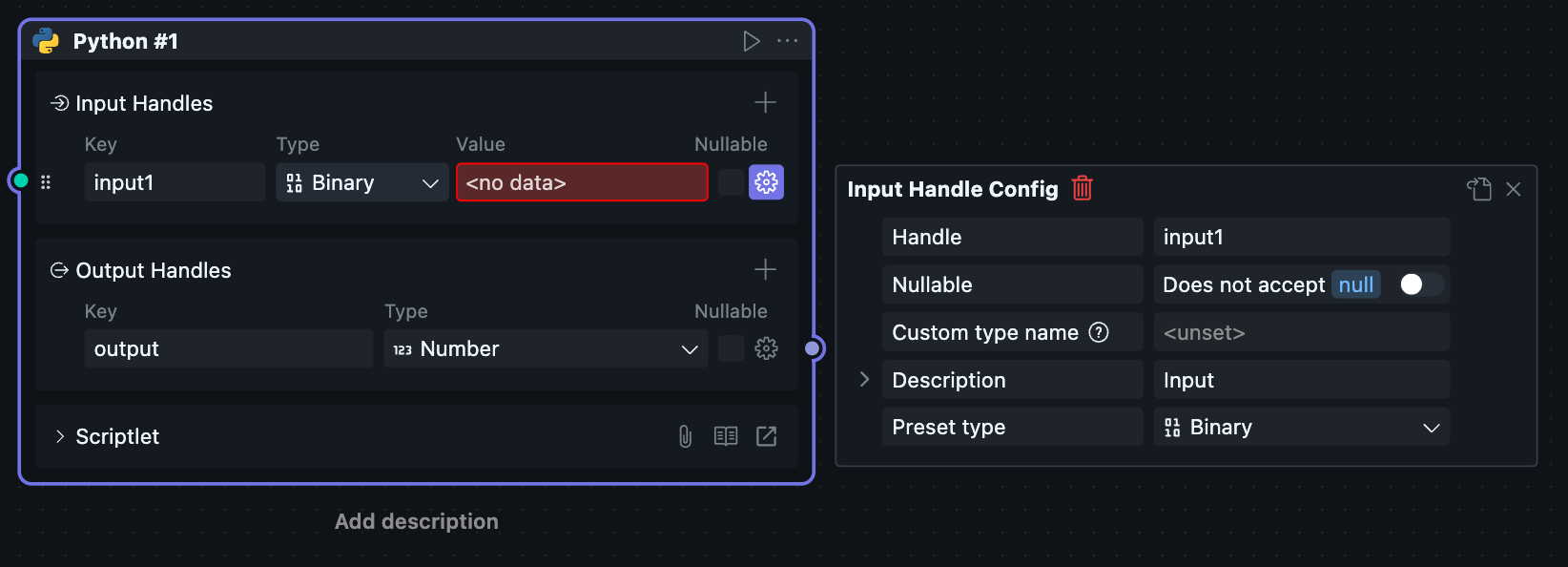This screenshot has width=1568, height=567.
Task: Add a new input handle
Action: pos(765,102)
